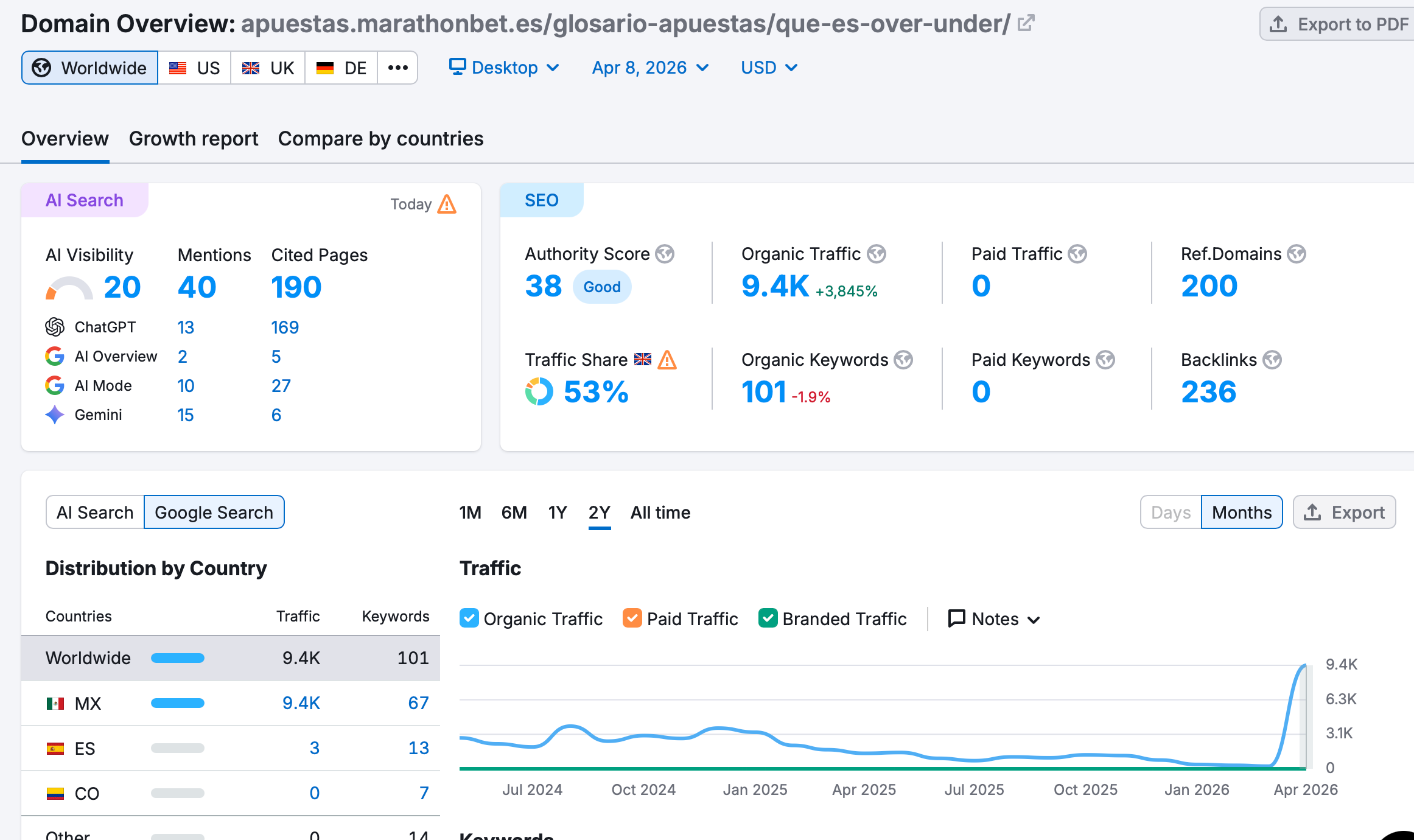Click the globe icon beside Authority Score
The width and height of the screenshot is (1414, 840).
[665, 254]
